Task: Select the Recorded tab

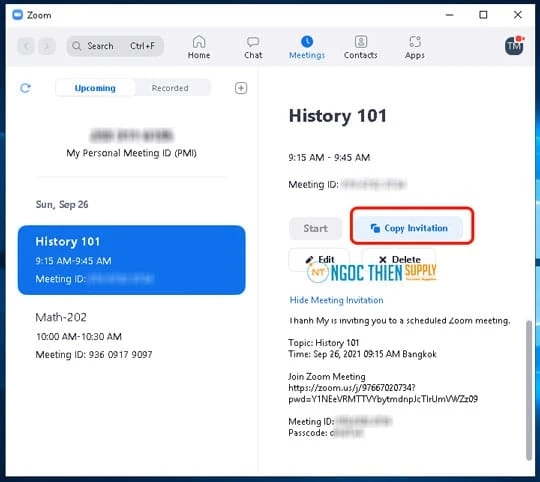Action: (170, 88)
